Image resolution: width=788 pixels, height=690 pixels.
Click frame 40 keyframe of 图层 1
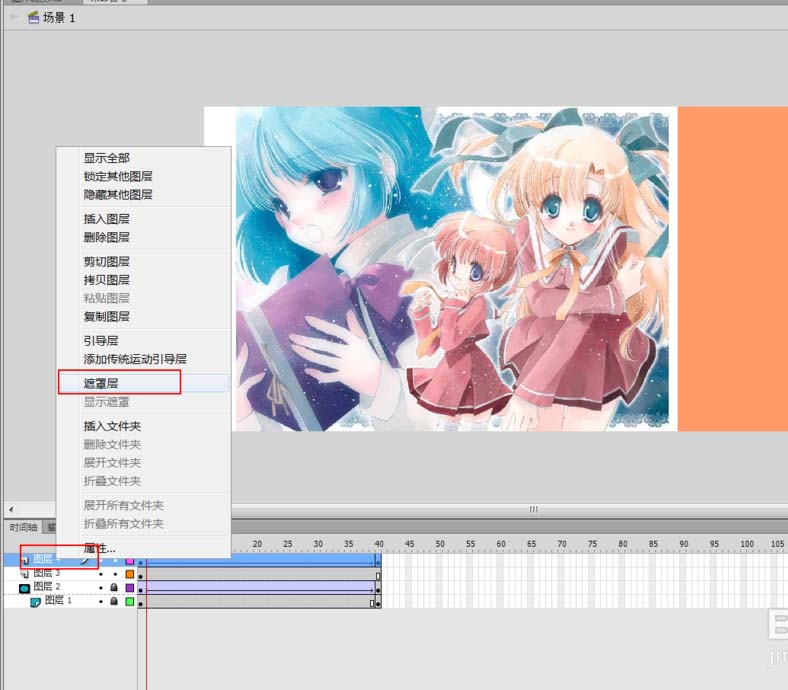click(x=378, y=603)
